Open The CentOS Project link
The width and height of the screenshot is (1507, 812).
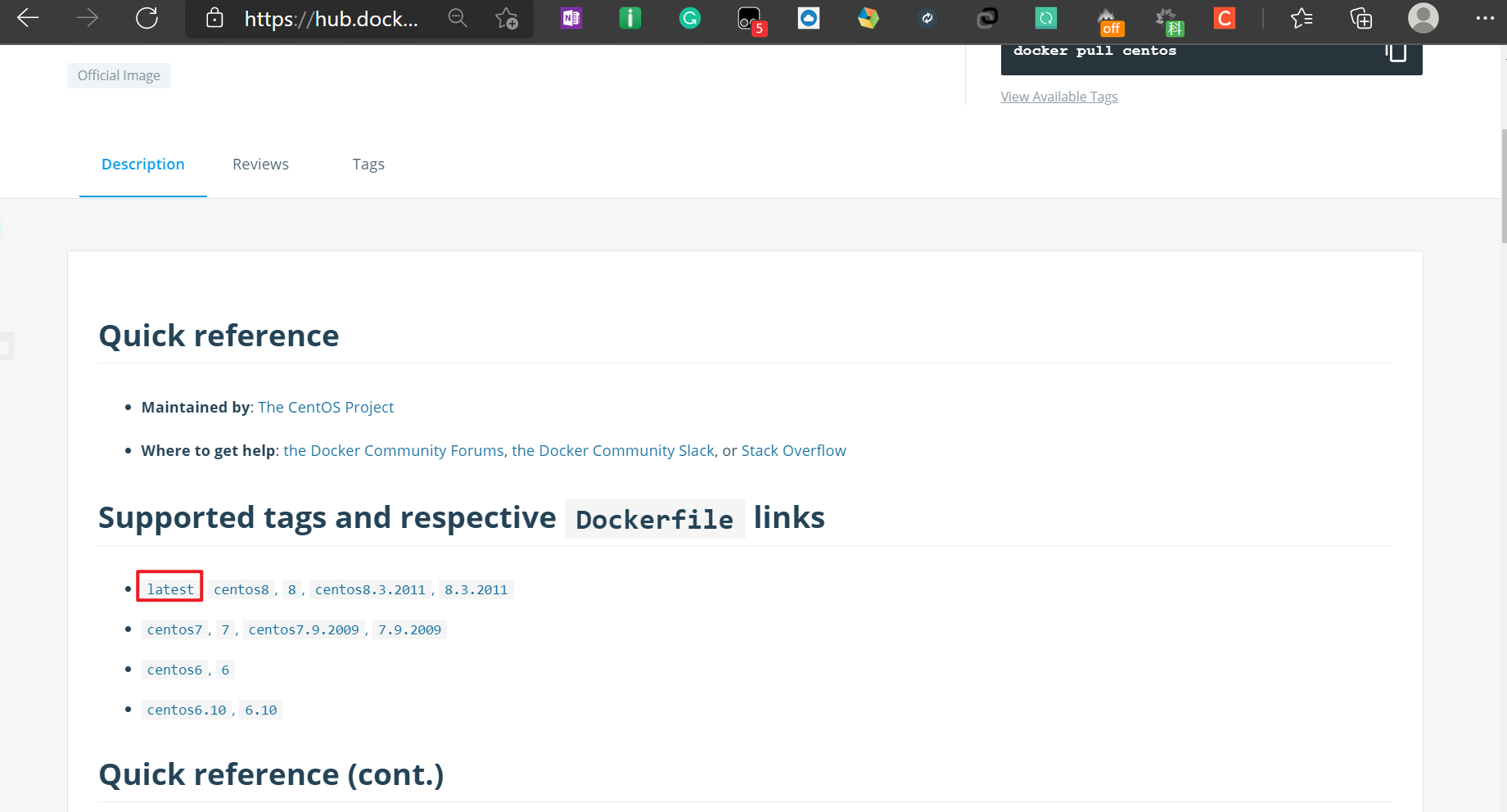tap(326, 408)
